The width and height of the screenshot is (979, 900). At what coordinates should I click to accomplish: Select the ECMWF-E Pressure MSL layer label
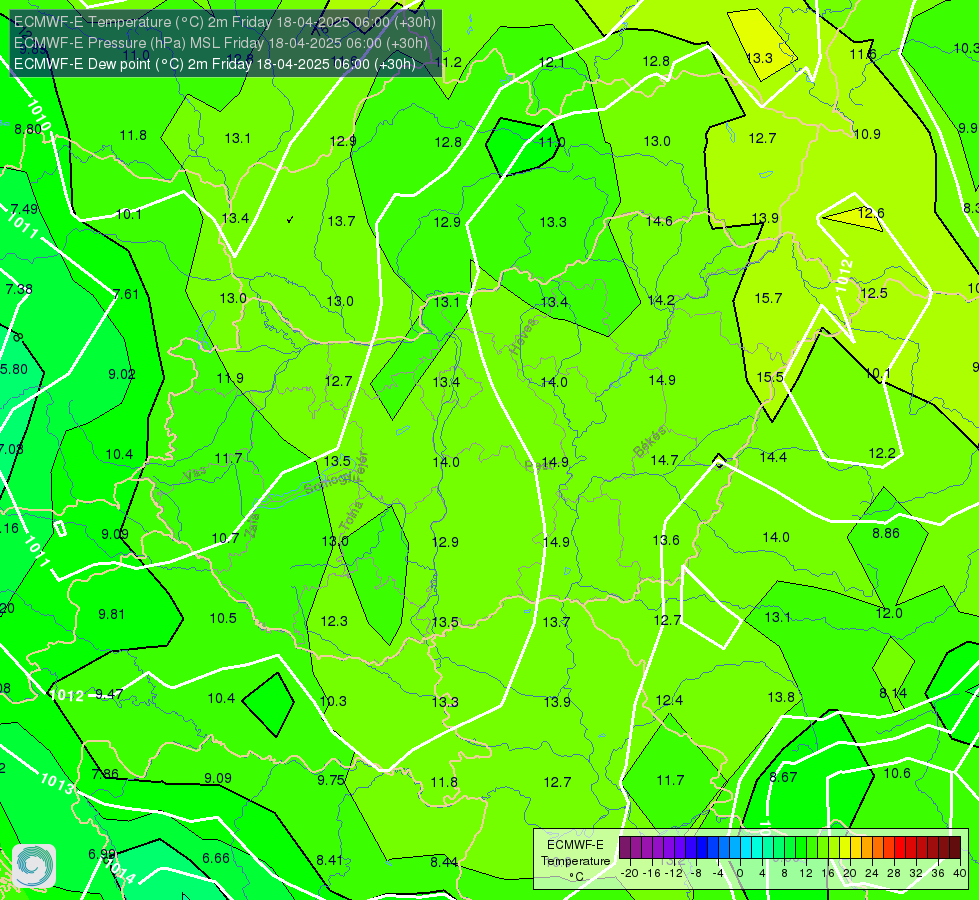click(x=221, y=43)
